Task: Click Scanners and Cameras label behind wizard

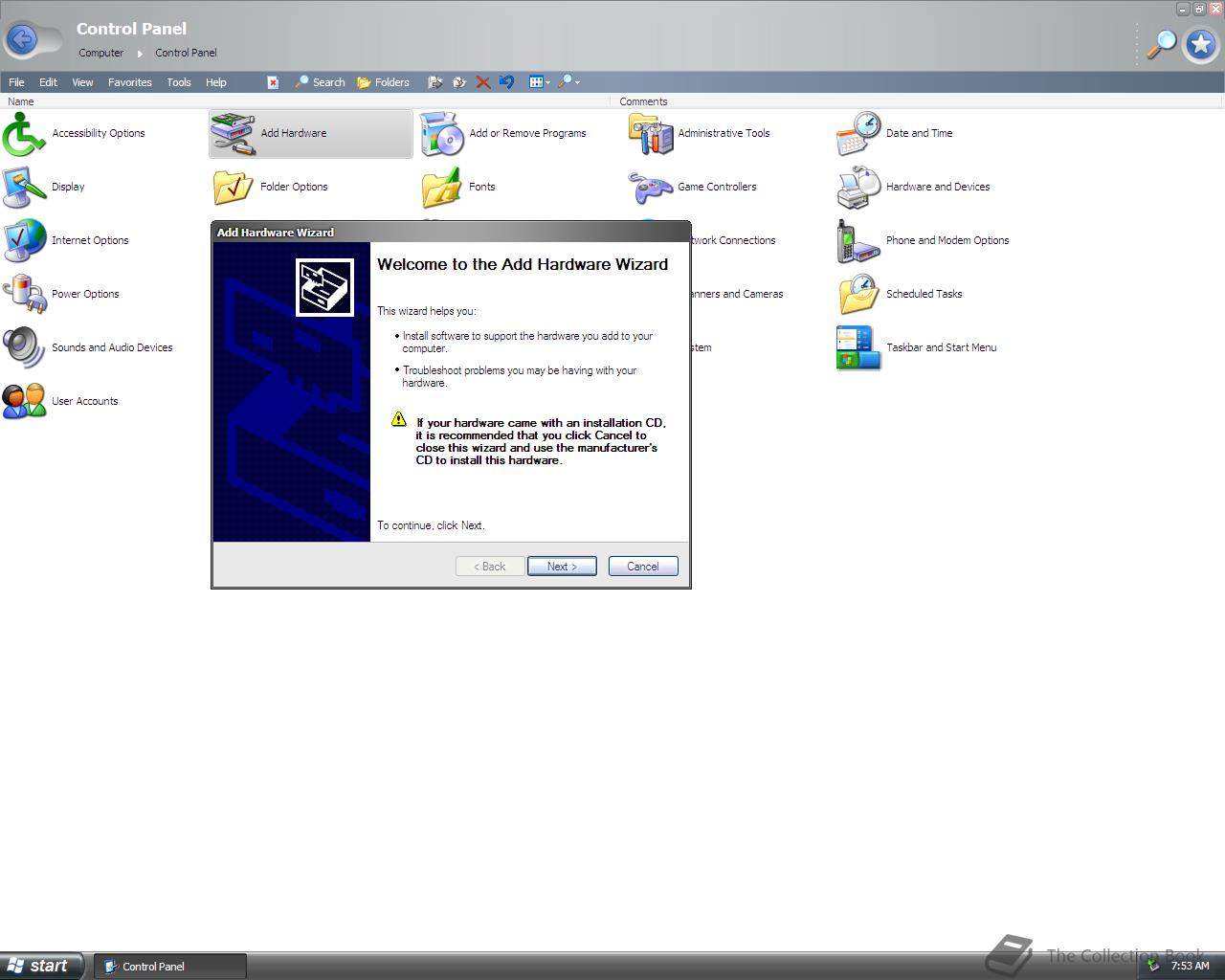Action: pyautogui.click(x=738, y=294)
